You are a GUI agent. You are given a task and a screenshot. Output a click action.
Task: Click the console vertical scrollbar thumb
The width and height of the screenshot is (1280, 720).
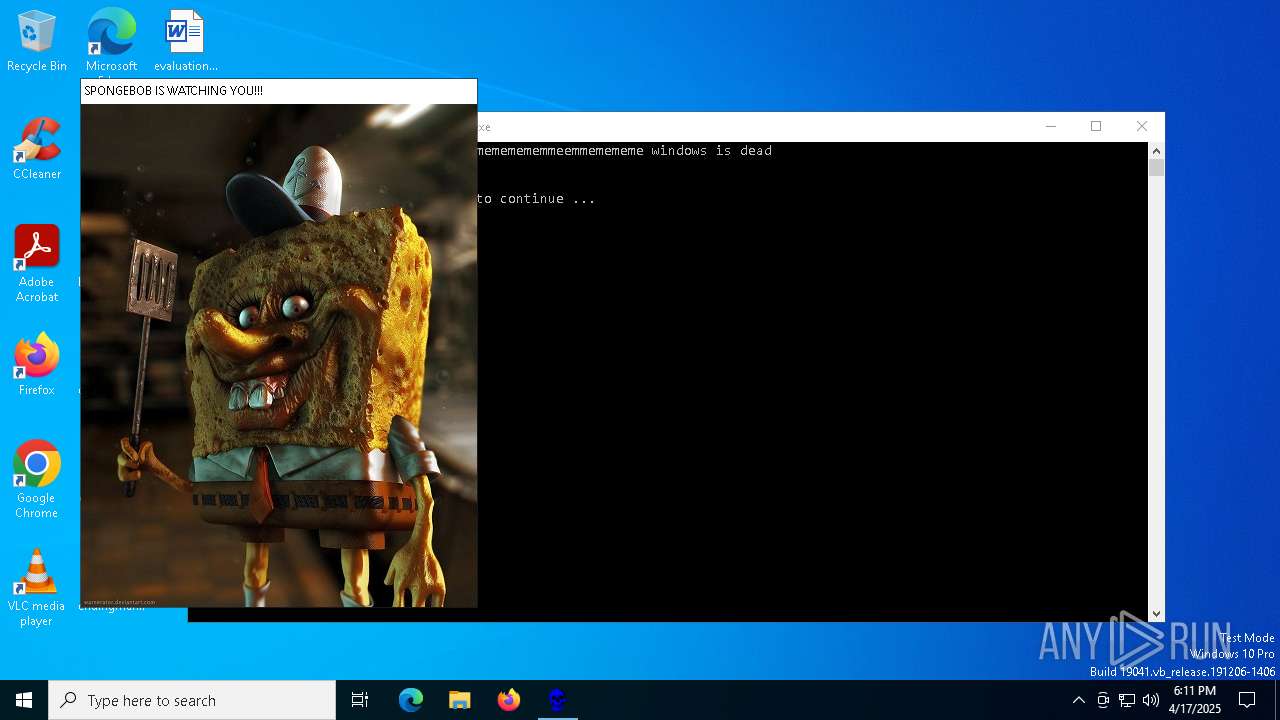(x=1156, y=168)
